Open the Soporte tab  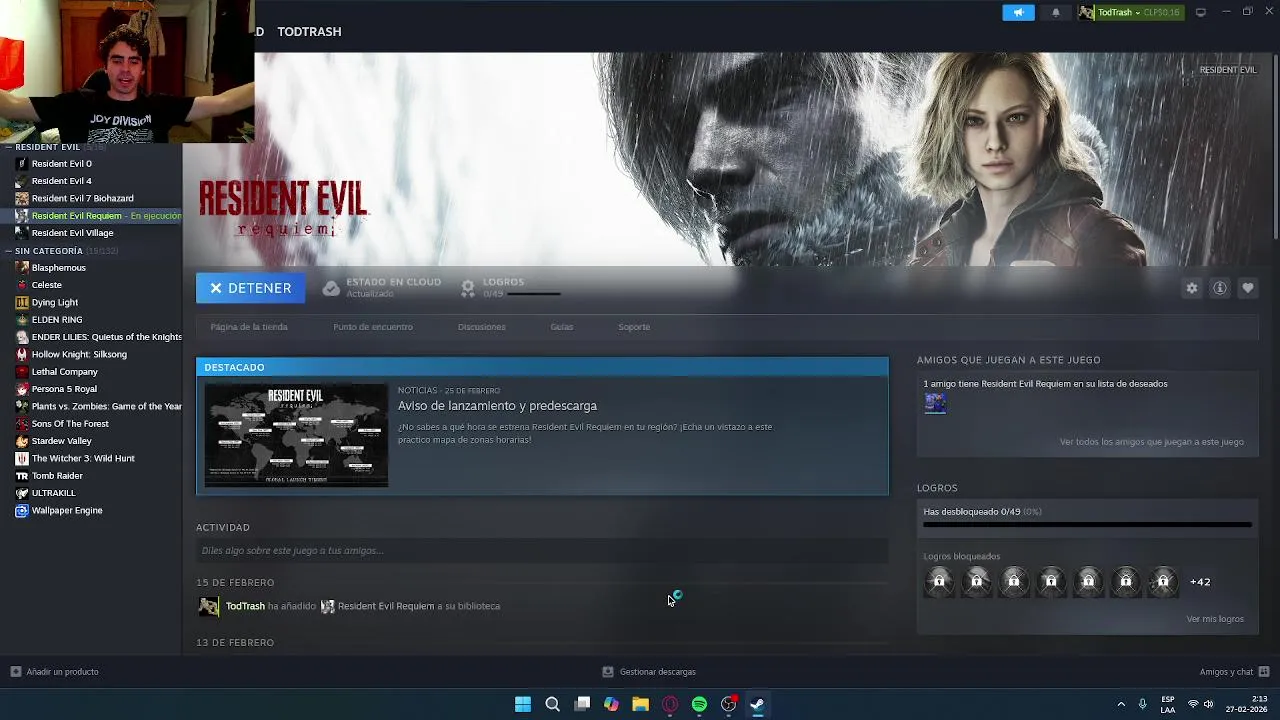(x=634, y=327)
